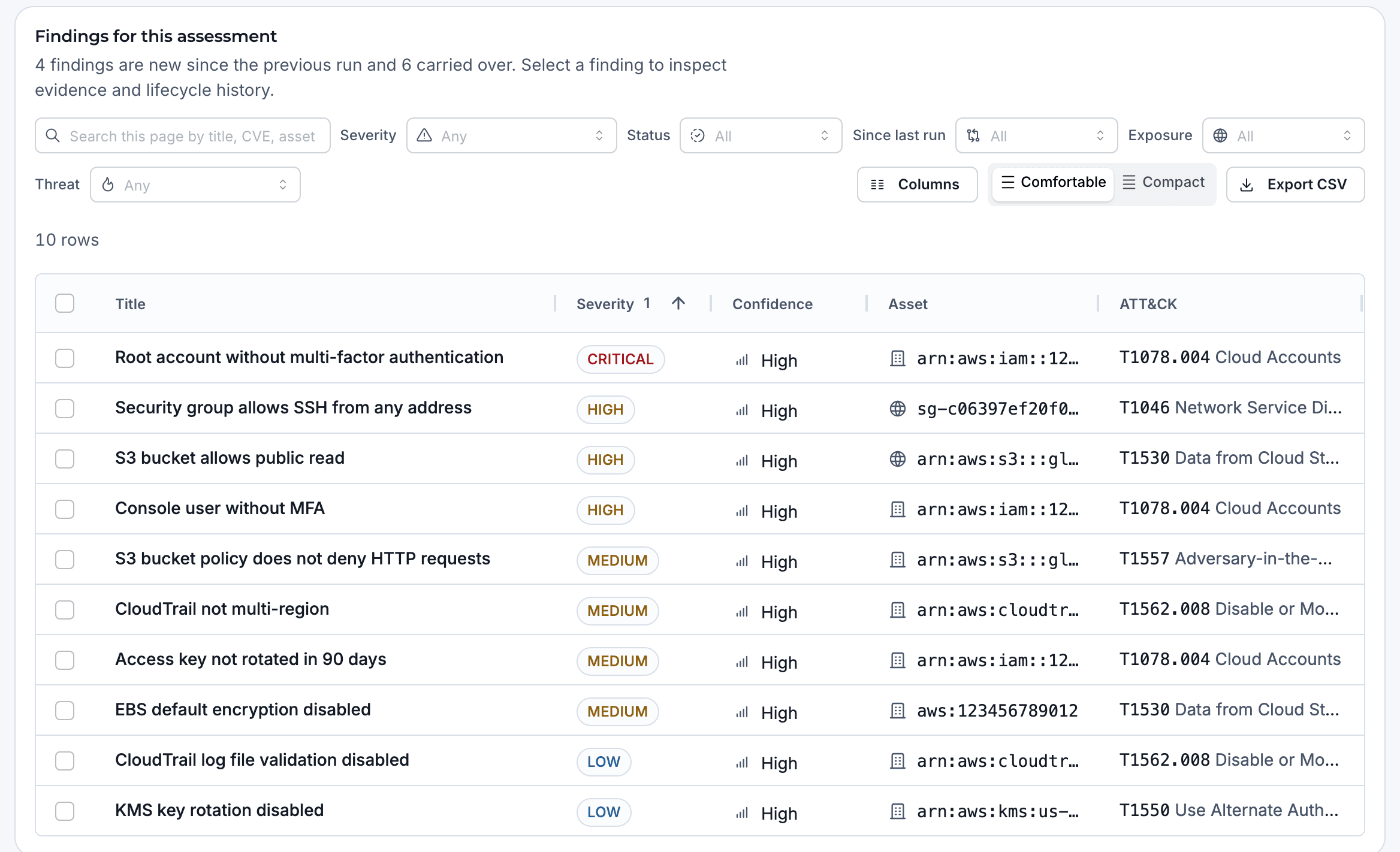Select checkbox for KMS key rotation disabled
Image resolution: width=1400 pixels, height=852 pixels.
click(x=65, y=811)
